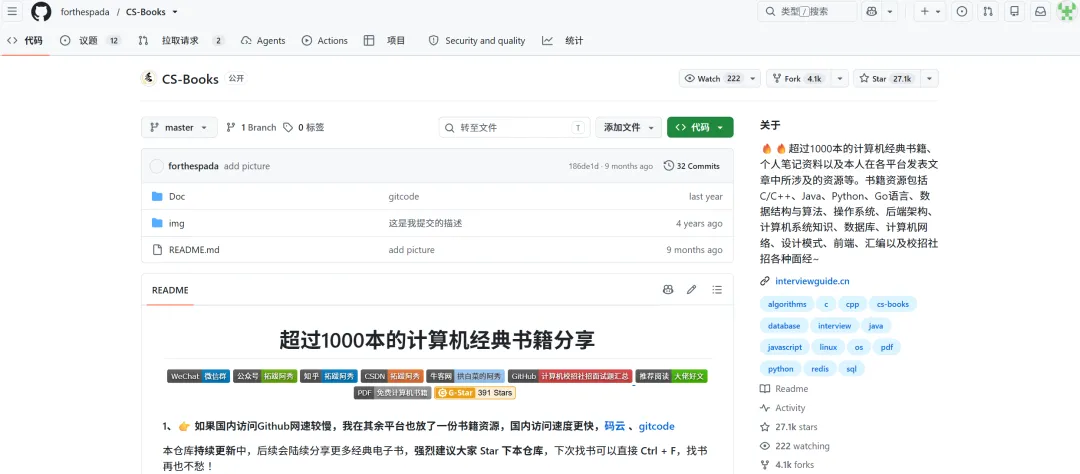Open README outline list icon

tap(717, 290)
